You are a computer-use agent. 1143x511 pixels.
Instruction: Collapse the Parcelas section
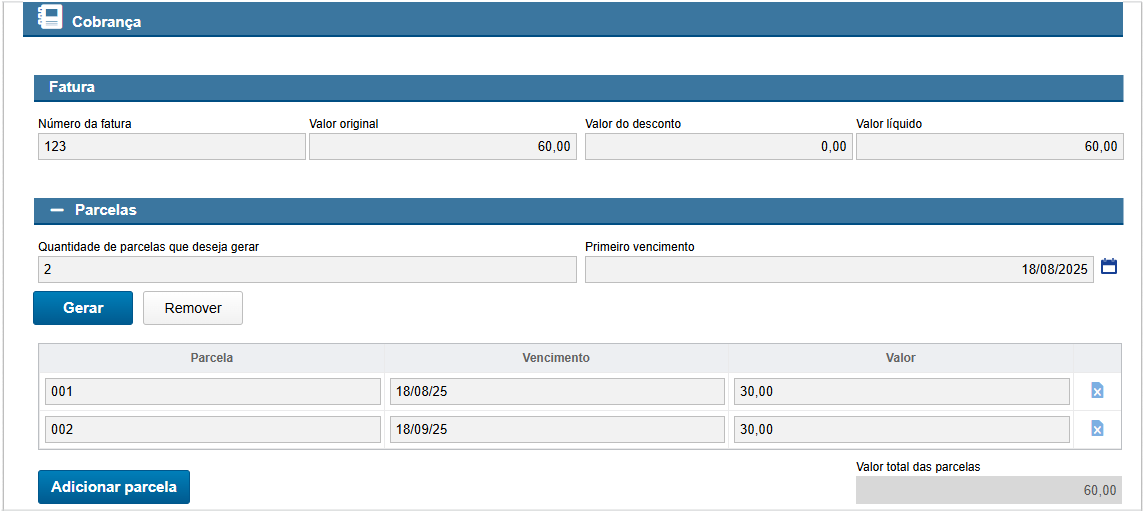pos(57,210)
